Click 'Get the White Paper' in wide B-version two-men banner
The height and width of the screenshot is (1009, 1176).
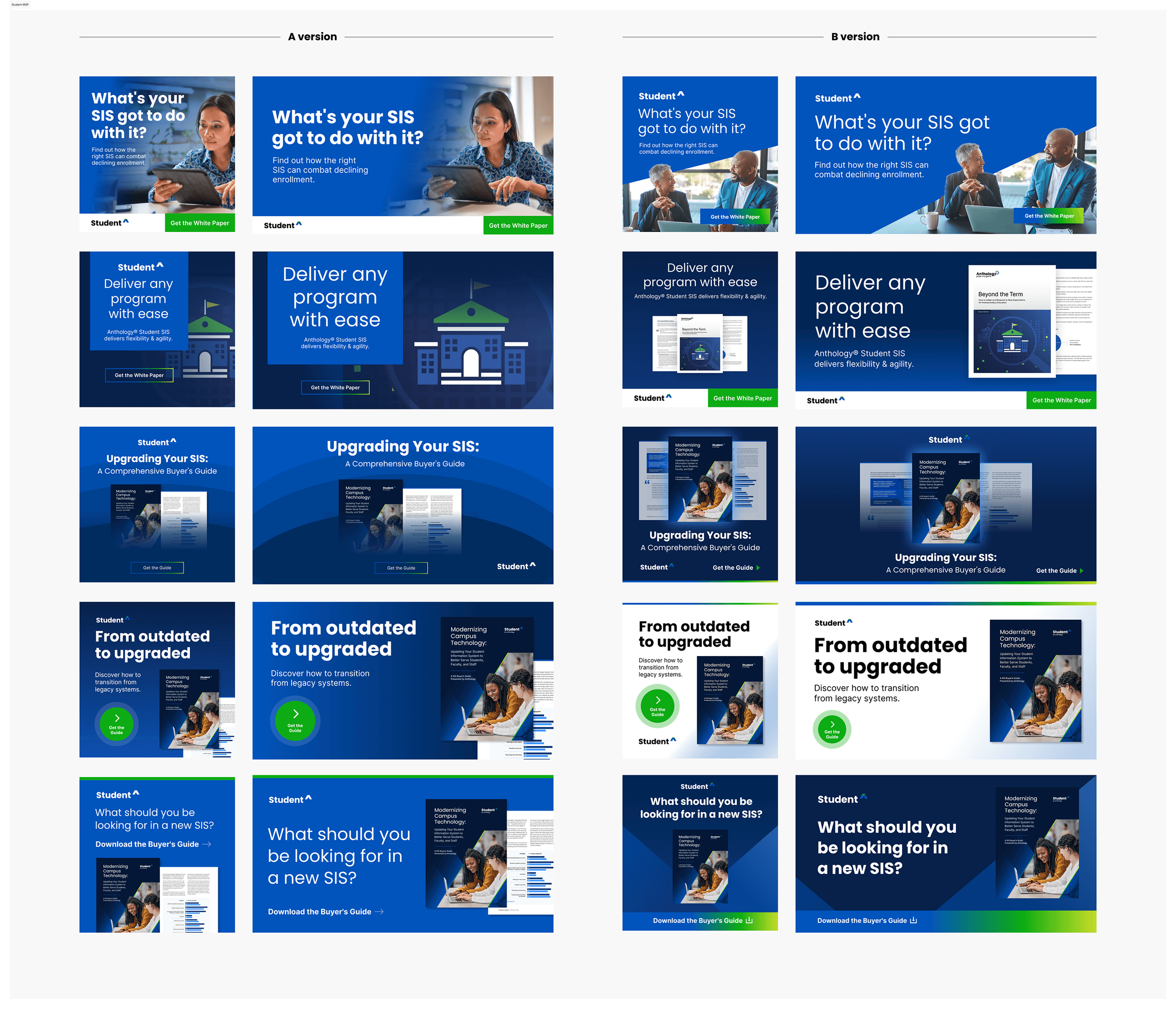(1049, 216)
